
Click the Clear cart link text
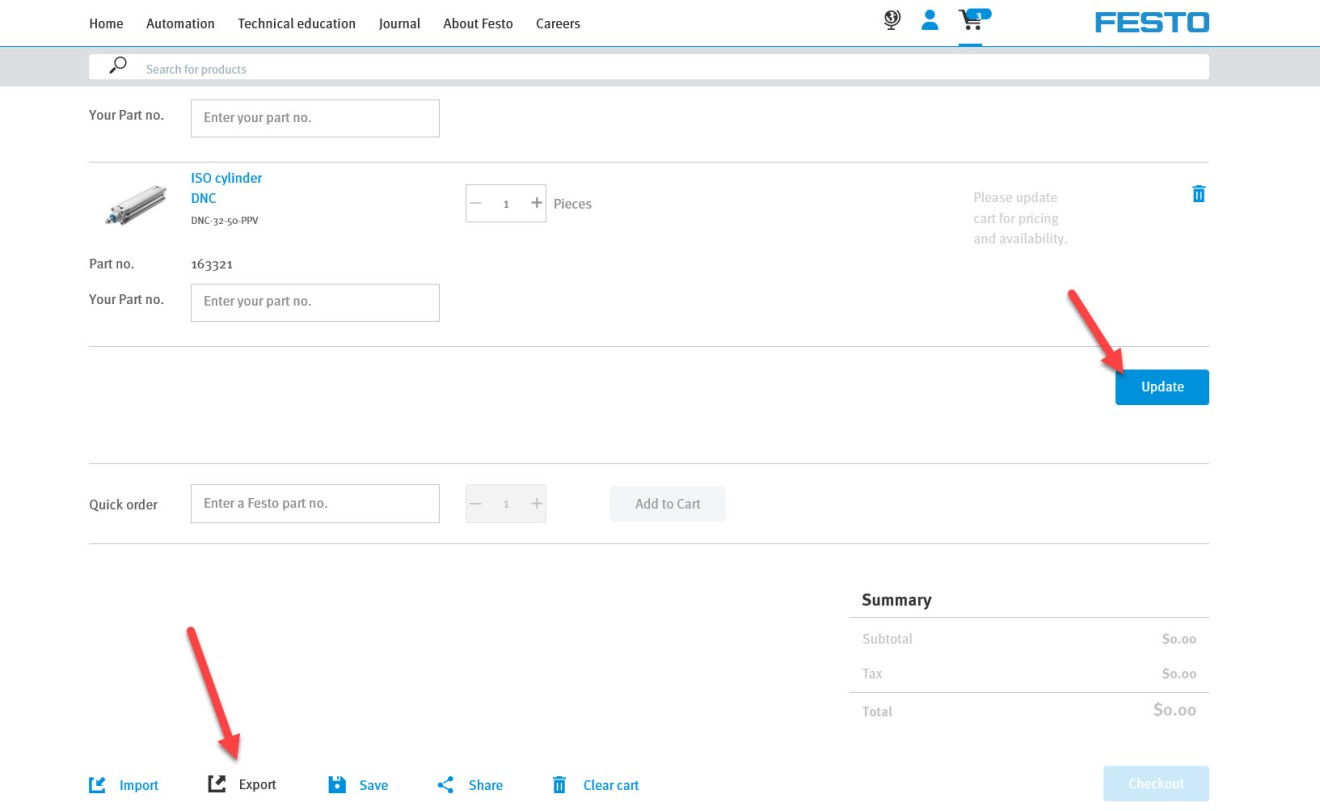611,785
